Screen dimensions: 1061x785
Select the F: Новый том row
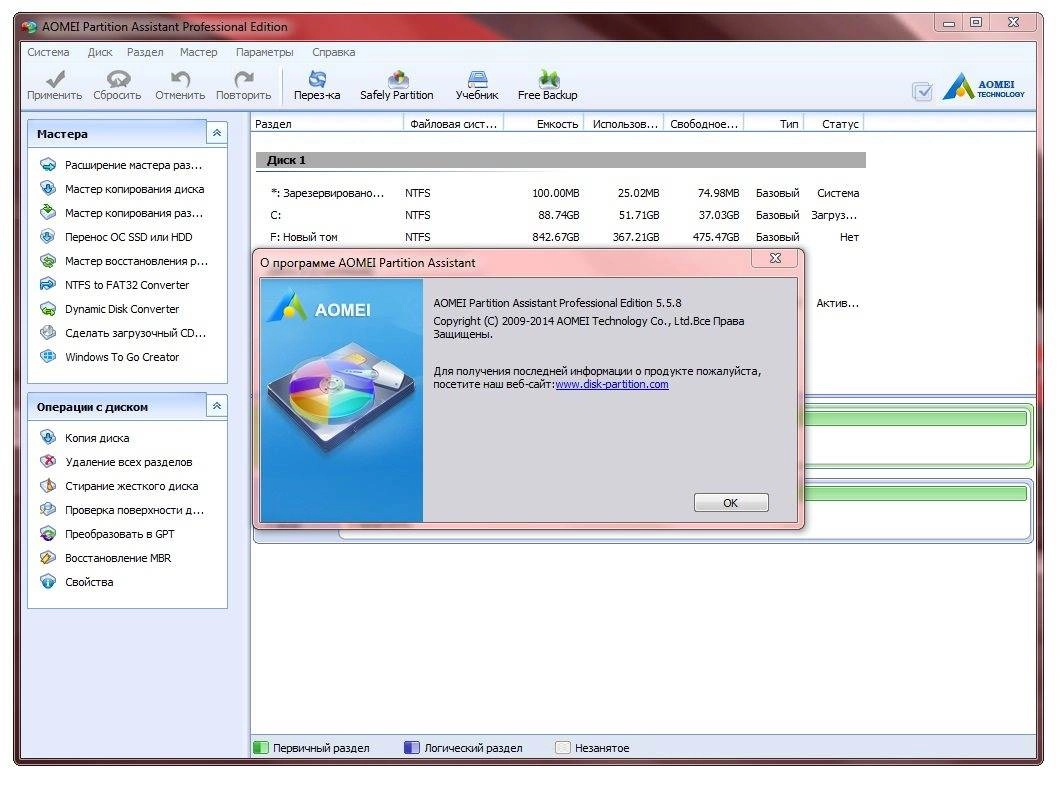561,238
